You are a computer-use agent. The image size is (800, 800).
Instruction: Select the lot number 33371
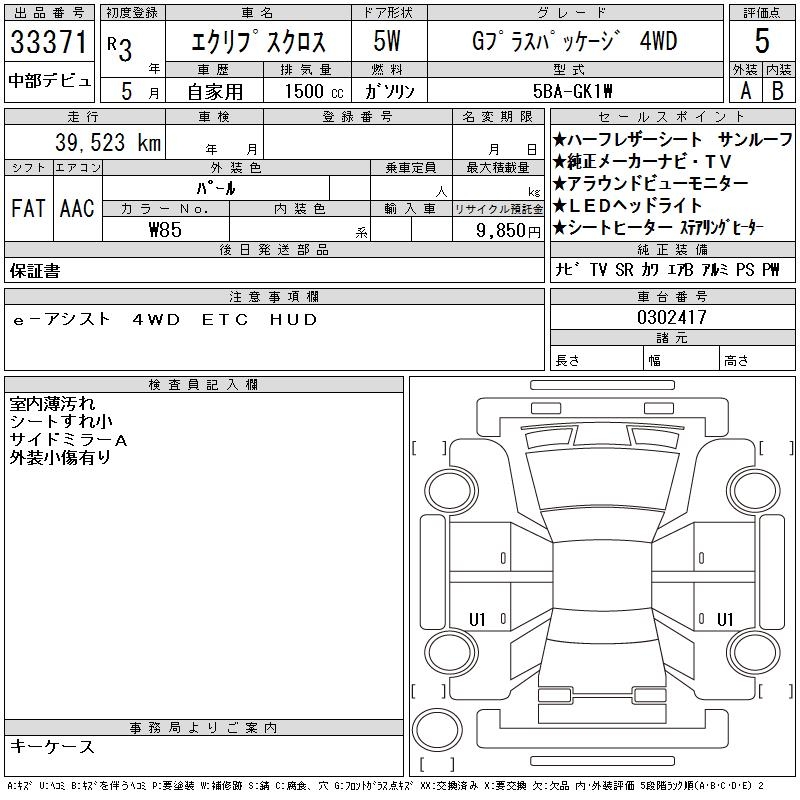pos(49,43)
